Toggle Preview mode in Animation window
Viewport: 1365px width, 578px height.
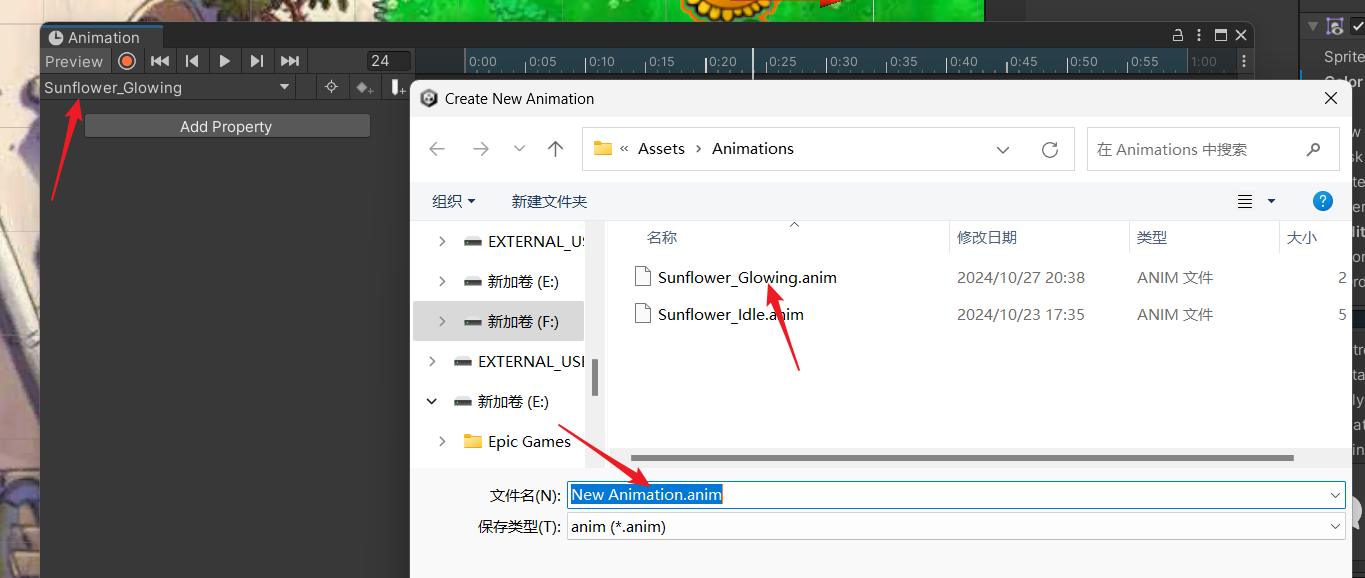click(74, 61)
